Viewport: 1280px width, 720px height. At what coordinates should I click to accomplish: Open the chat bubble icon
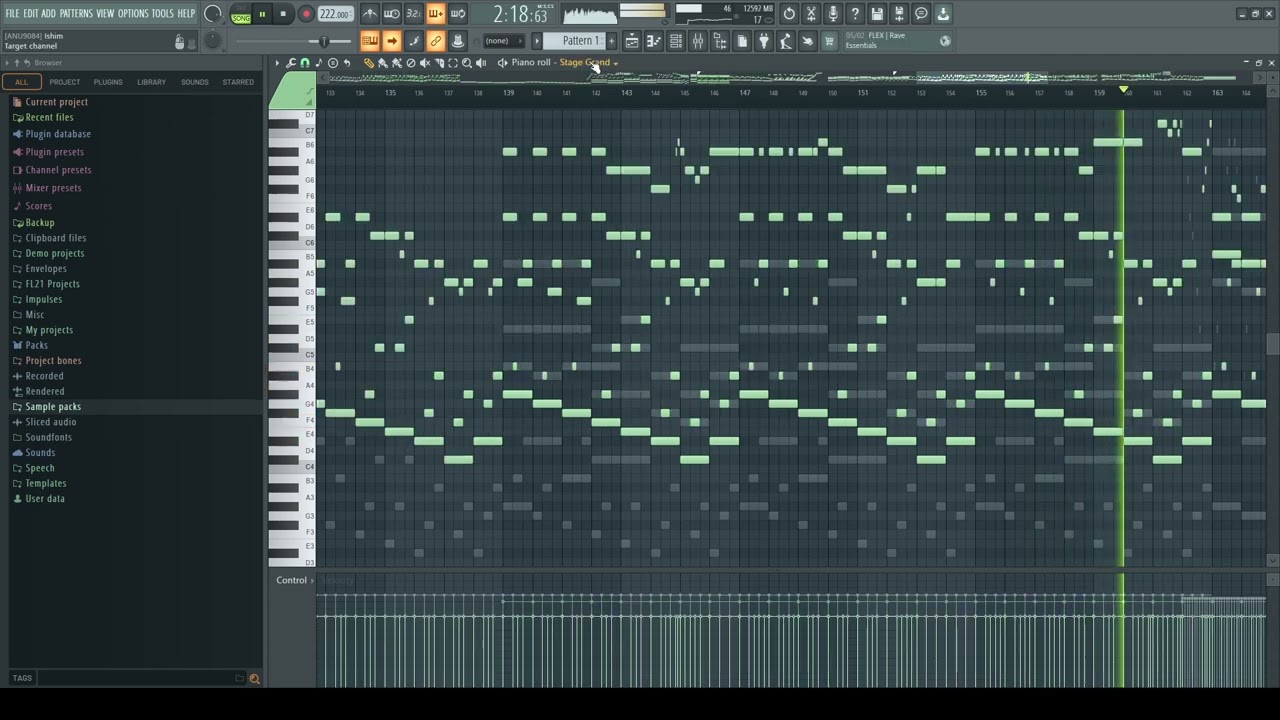[x=921, y=14]
